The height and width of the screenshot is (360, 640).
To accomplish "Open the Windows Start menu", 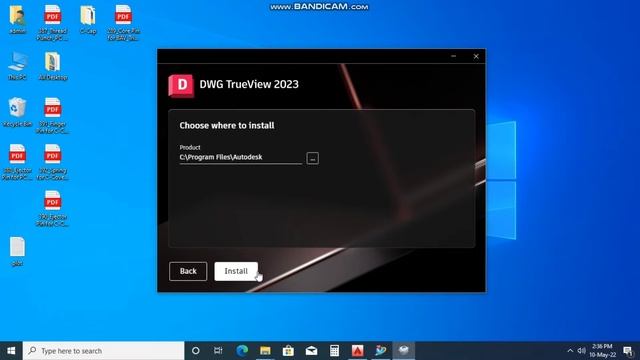I will [11, 351].
